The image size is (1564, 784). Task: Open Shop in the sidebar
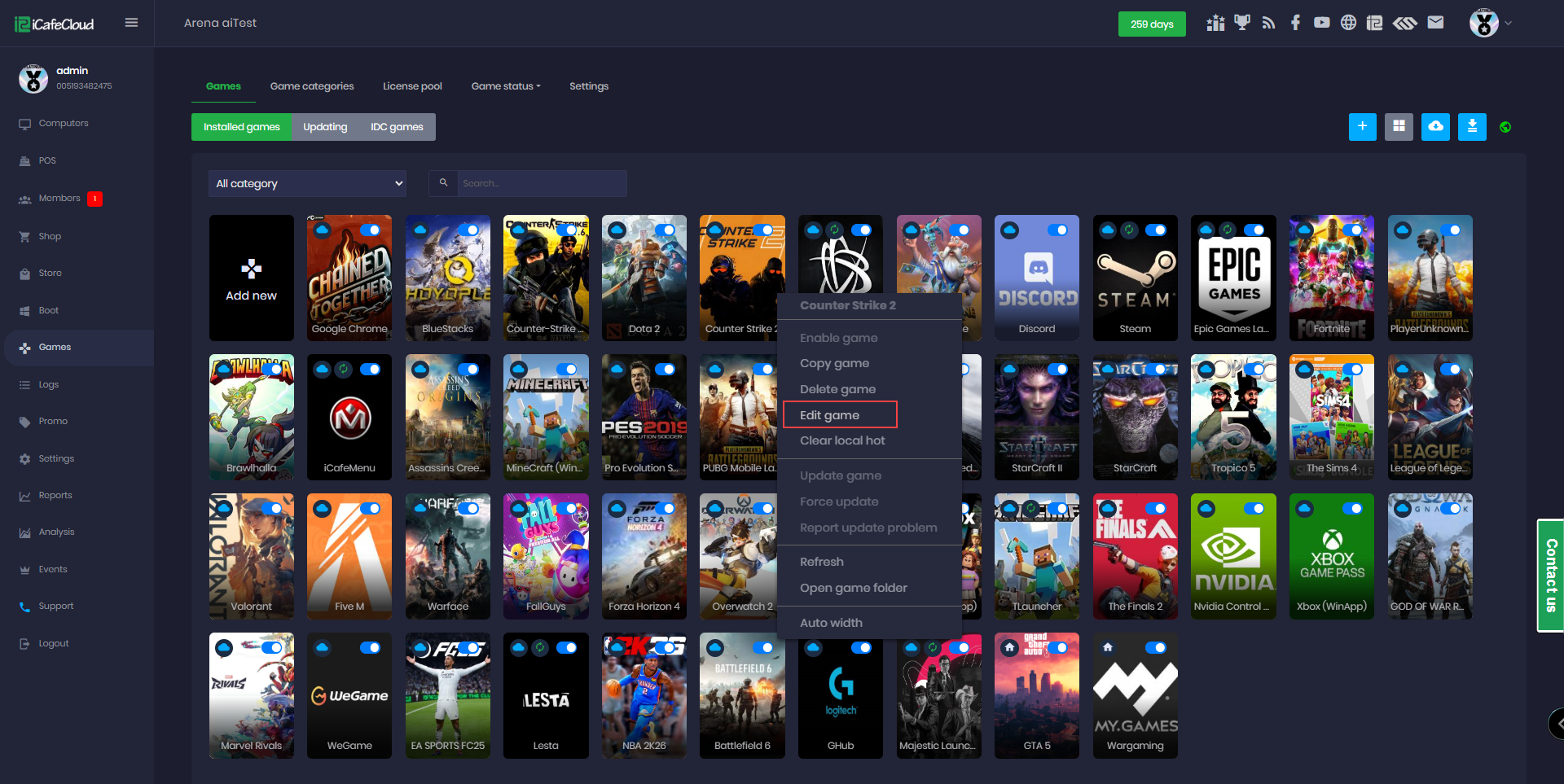50,236
